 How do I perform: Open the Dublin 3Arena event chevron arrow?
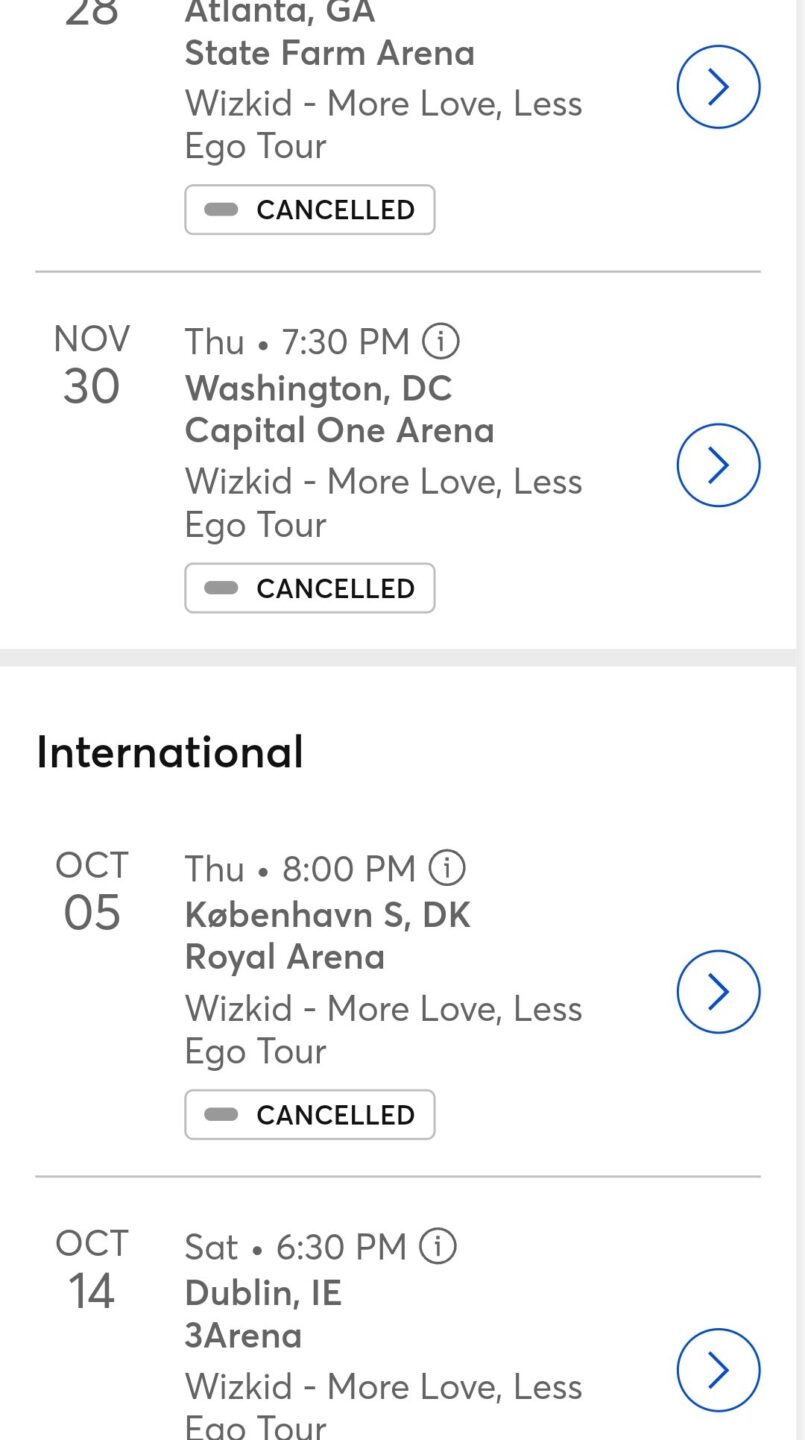point(718,1369)
